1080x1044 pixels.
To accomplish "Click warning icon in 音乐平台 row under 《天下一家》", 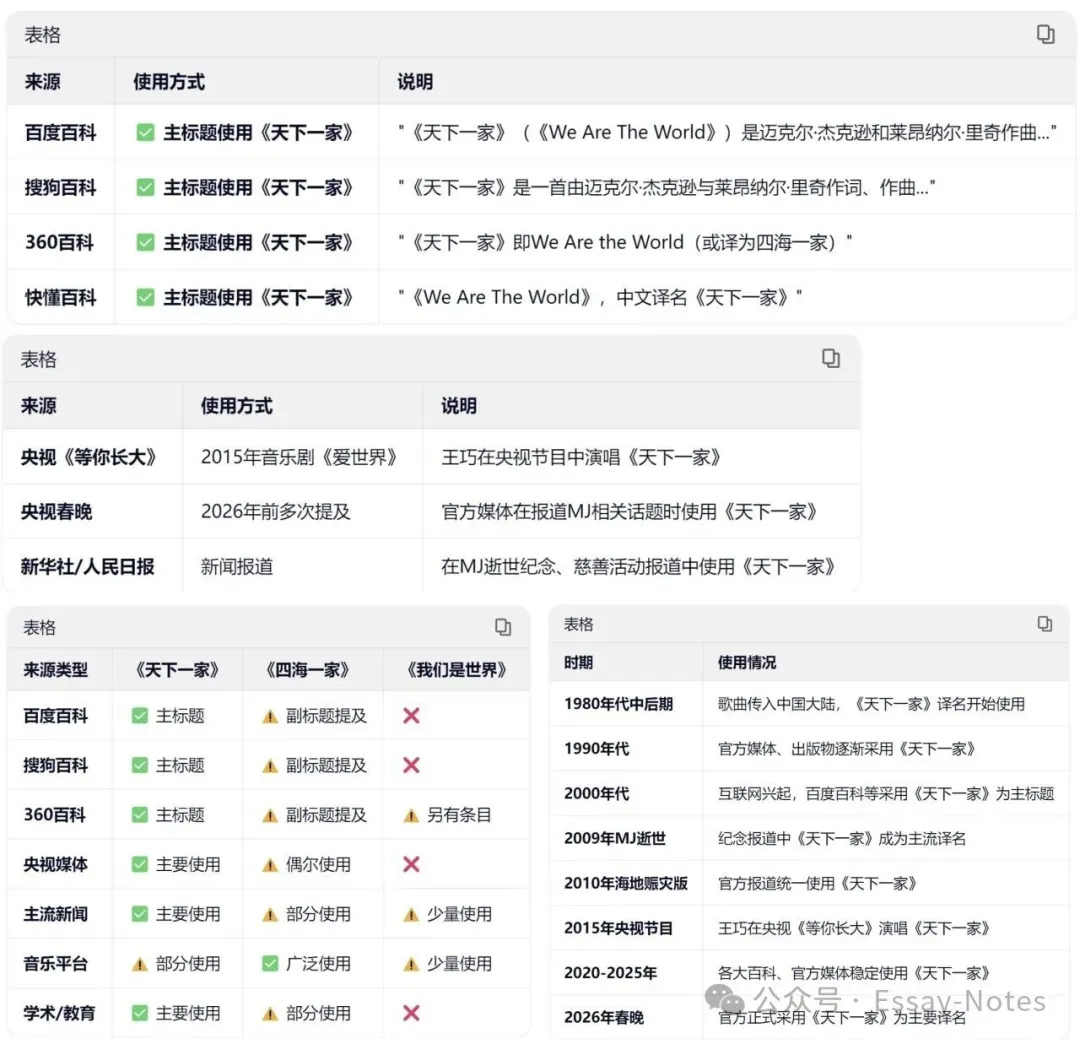I will pos(140,965).
